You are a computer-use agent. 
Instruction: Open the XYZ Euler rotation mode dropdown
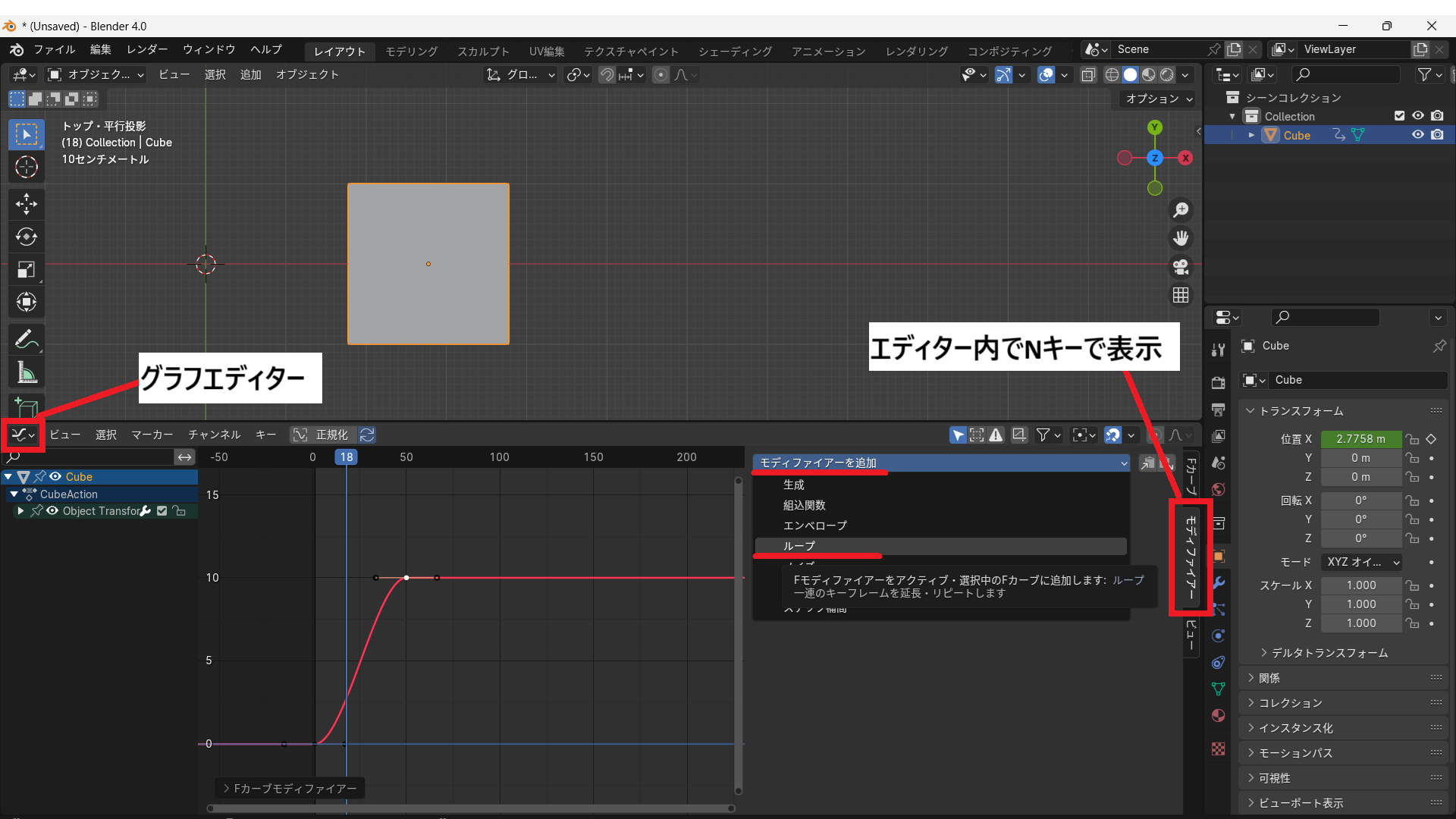pos(1363,562)
